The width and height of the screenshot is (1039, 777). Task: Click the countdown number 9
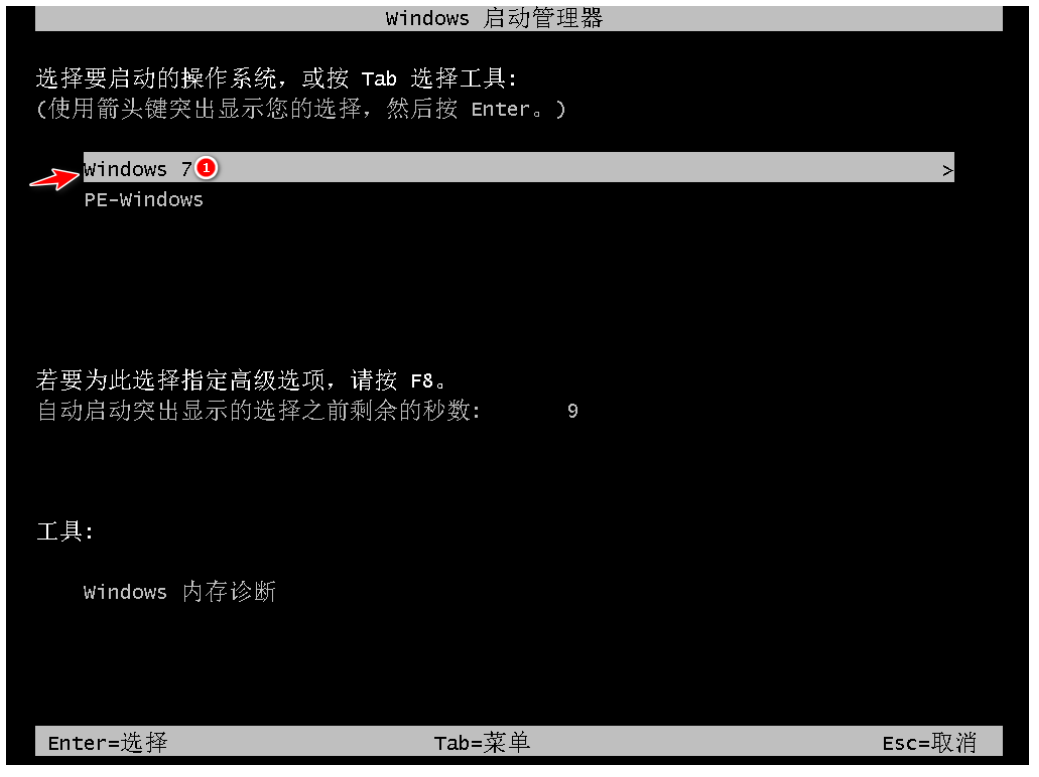click(573, 411)
